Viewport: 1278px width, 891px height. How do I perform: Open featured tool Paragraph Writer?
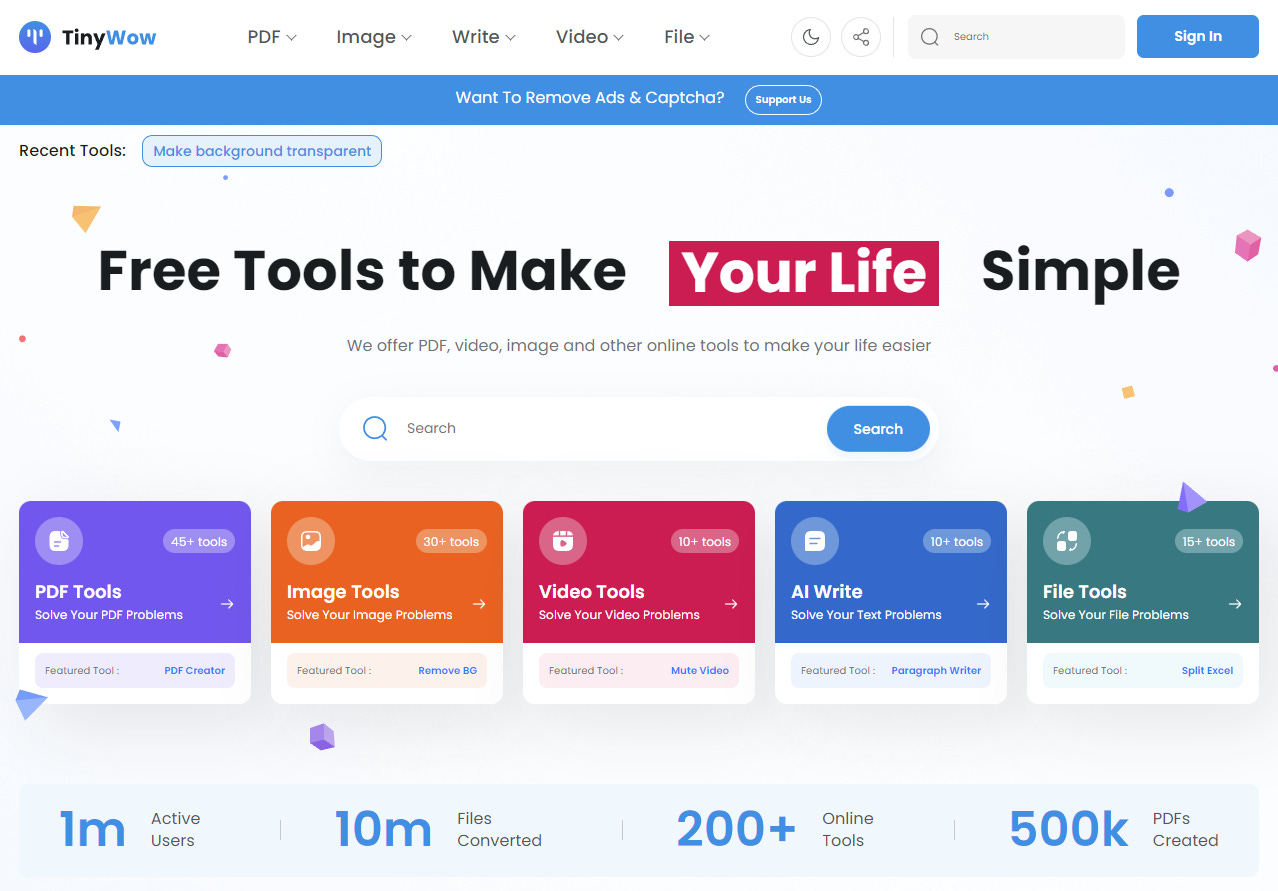pyautogui.click(x=936, y=670)
